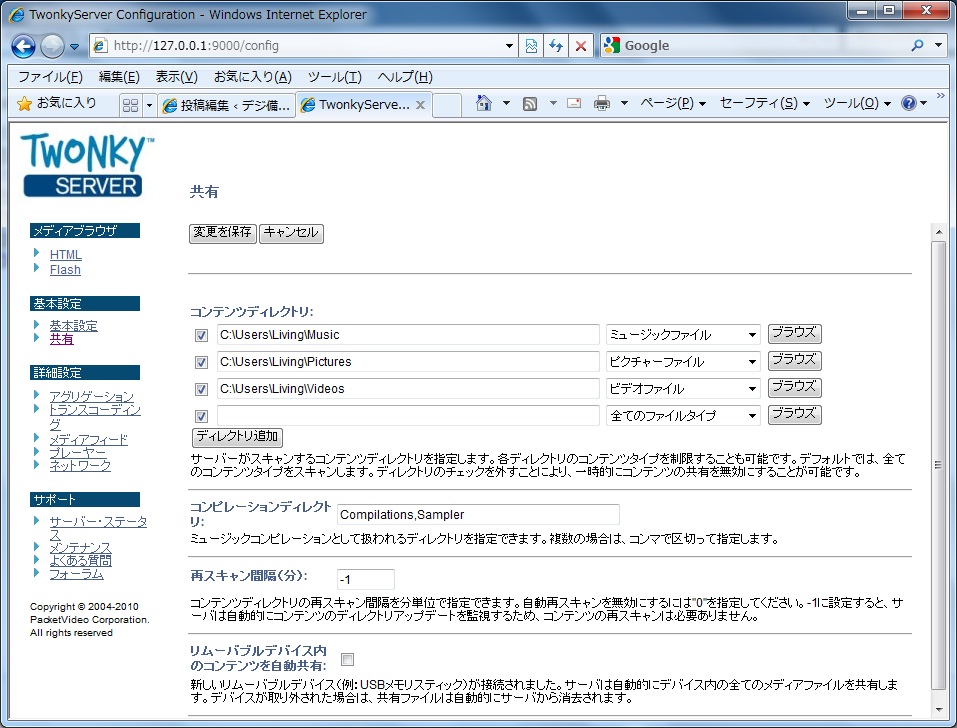Click the Compilations,Sampler text field
957x728 pixels.
pyautogui.click(x=478, y=514)
